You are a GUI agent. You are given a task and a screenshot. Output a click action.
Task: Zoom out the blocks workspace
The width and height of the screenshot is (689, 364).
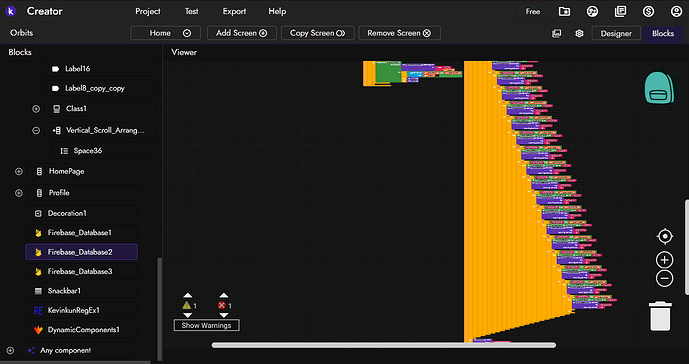pos(664,278)
